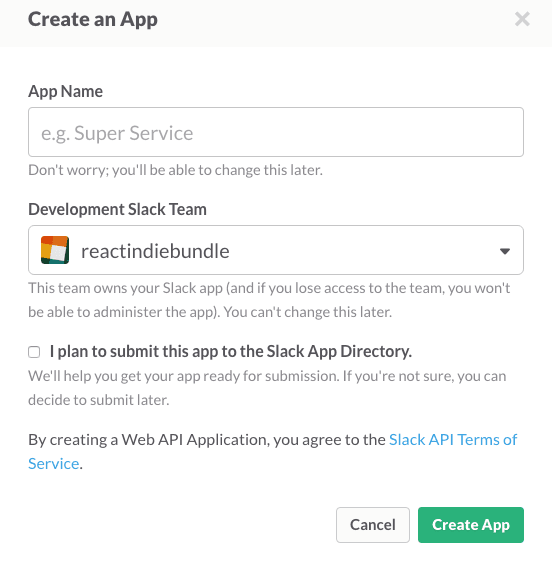Click 'Don't worry; you'll be able' hint
This screenshot has height=568, width=552.
pyautogui.click(x=175, y=170)
